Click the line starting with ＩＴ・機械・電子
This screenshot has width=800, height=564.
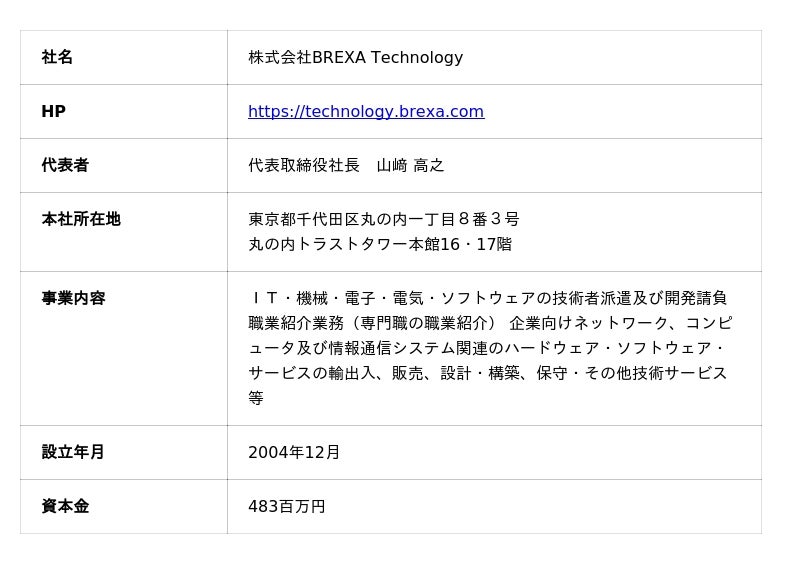pos(488,298)
